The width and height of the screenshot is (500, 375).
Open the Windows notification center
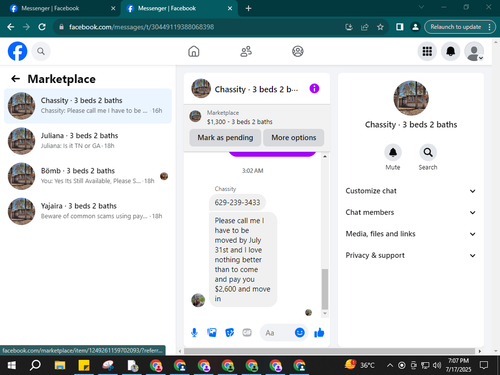click(484, 365)
